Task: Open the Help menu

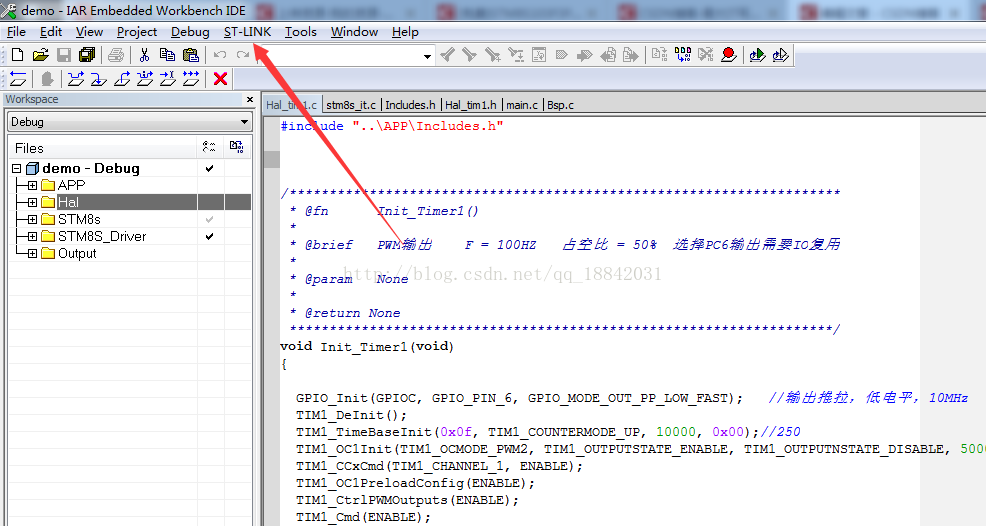Action: [405, 31]
